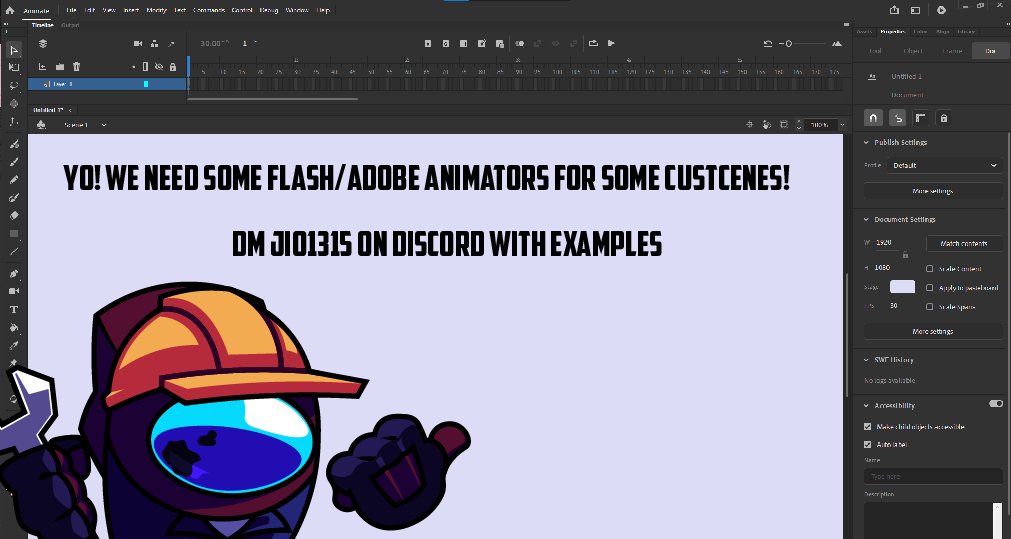Enable Apply to pasteboard checkbox
1011x539 pixels.
pyautogui.click(x=930, y=288)
